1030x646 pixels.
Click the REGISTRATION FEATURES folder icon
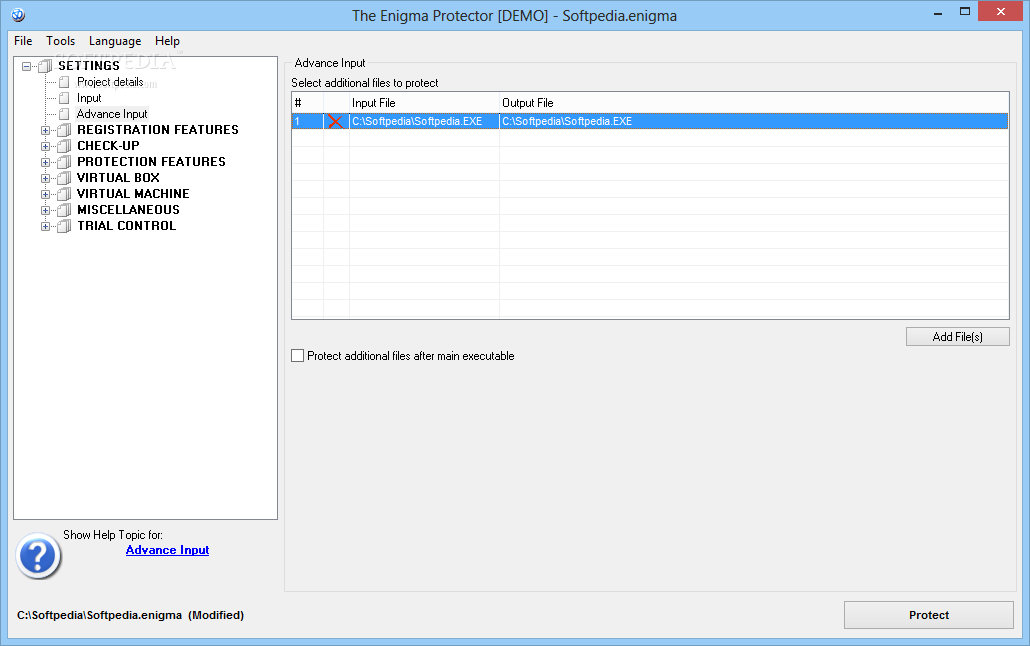coord(64,129)
